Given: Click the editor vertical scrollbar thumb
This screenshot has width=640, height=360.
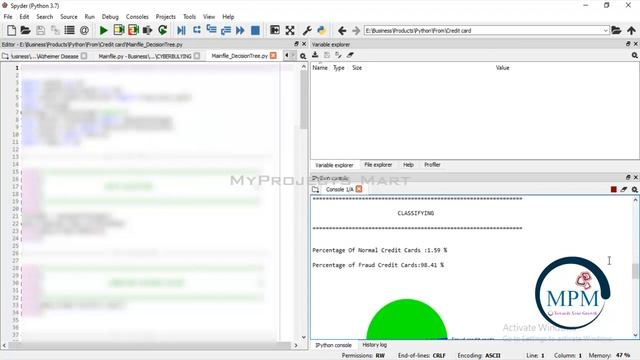Looking at the screenshot, I should click(303, 100).
